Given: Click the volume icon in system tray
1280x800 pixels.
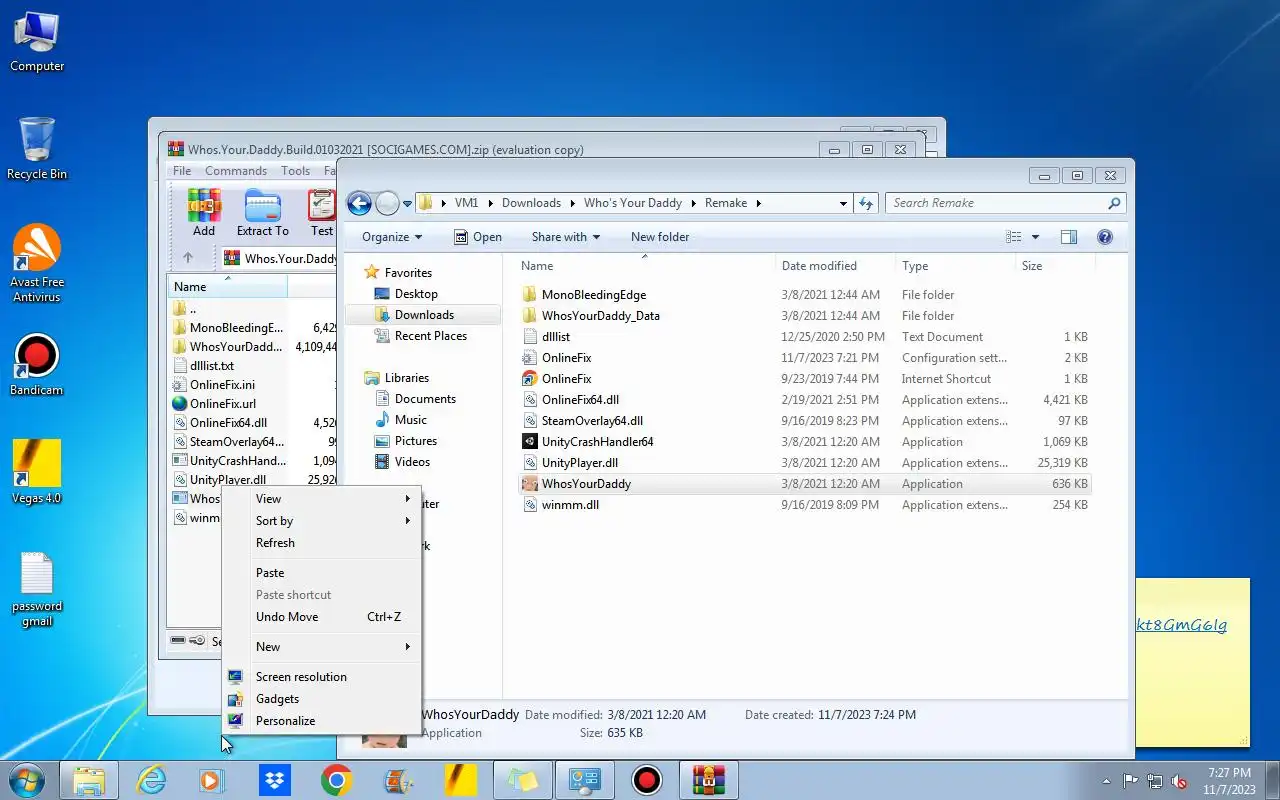Looking at the screenshot, I should tap(1180, 781).
